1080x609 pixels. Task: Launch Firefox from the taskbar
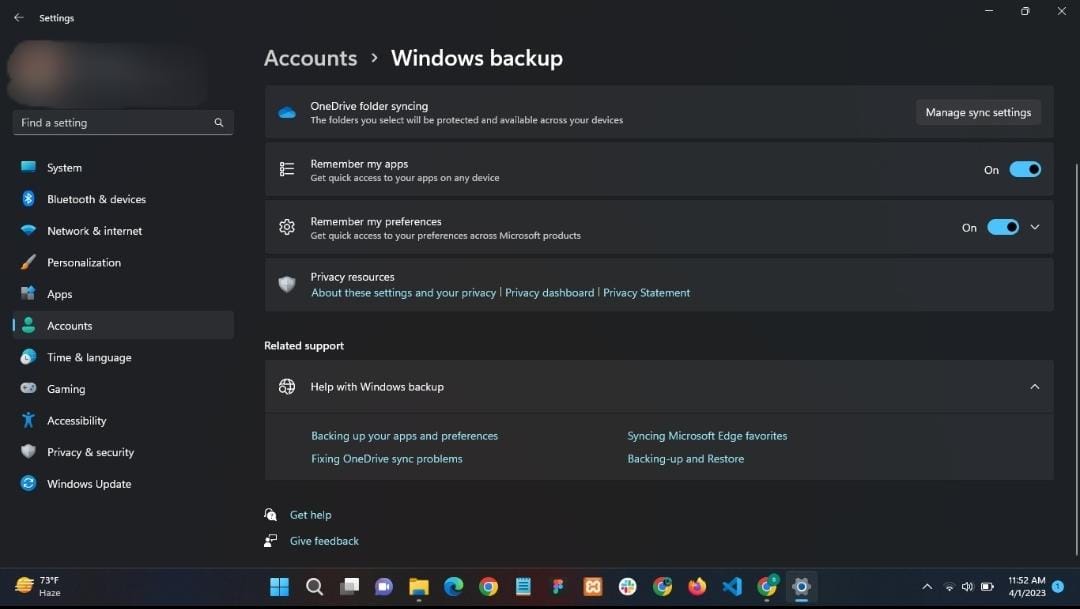(x=697, y=587)
